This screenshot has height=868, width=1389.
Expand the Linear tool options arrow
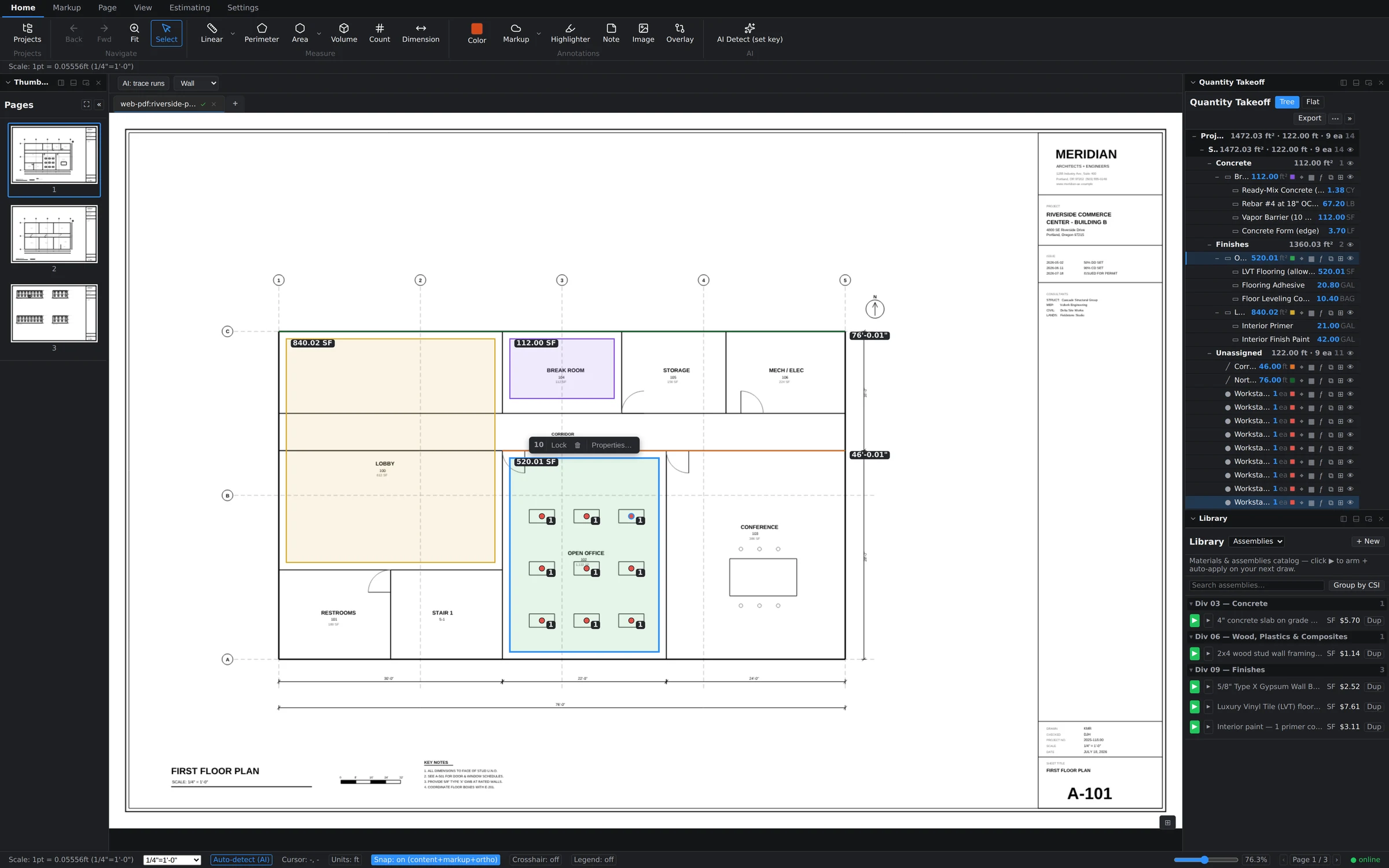[233, 34]
